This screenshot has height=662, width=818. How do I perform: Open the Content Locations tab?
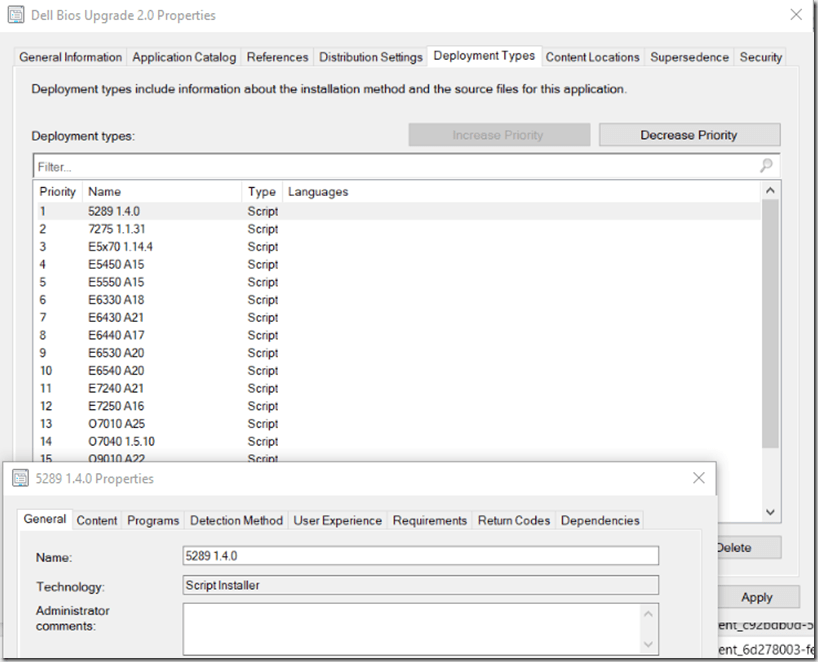pos(592,57)
